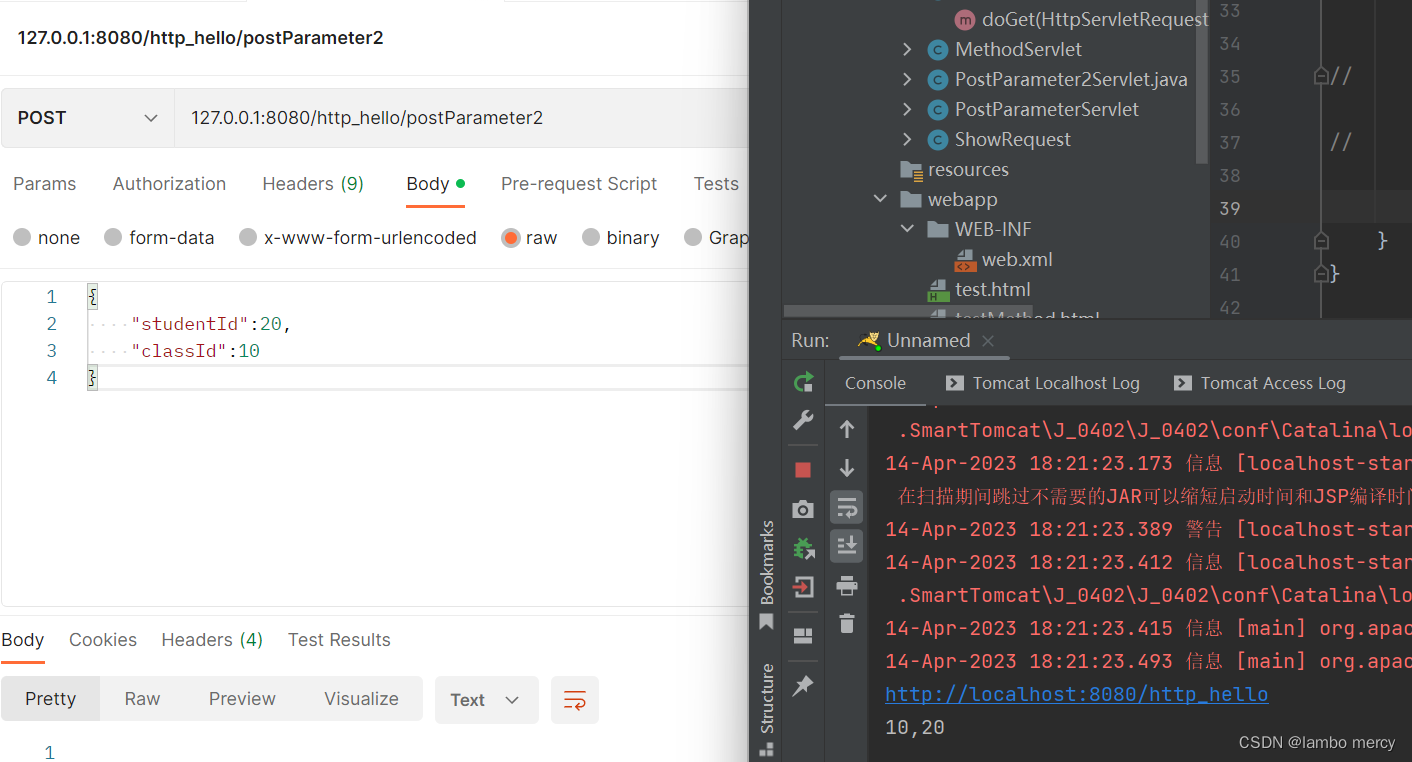The width and height of the screenshot is (1412, 762).
Task: Click the print icon in console toolbar
Action: (847, 585)
